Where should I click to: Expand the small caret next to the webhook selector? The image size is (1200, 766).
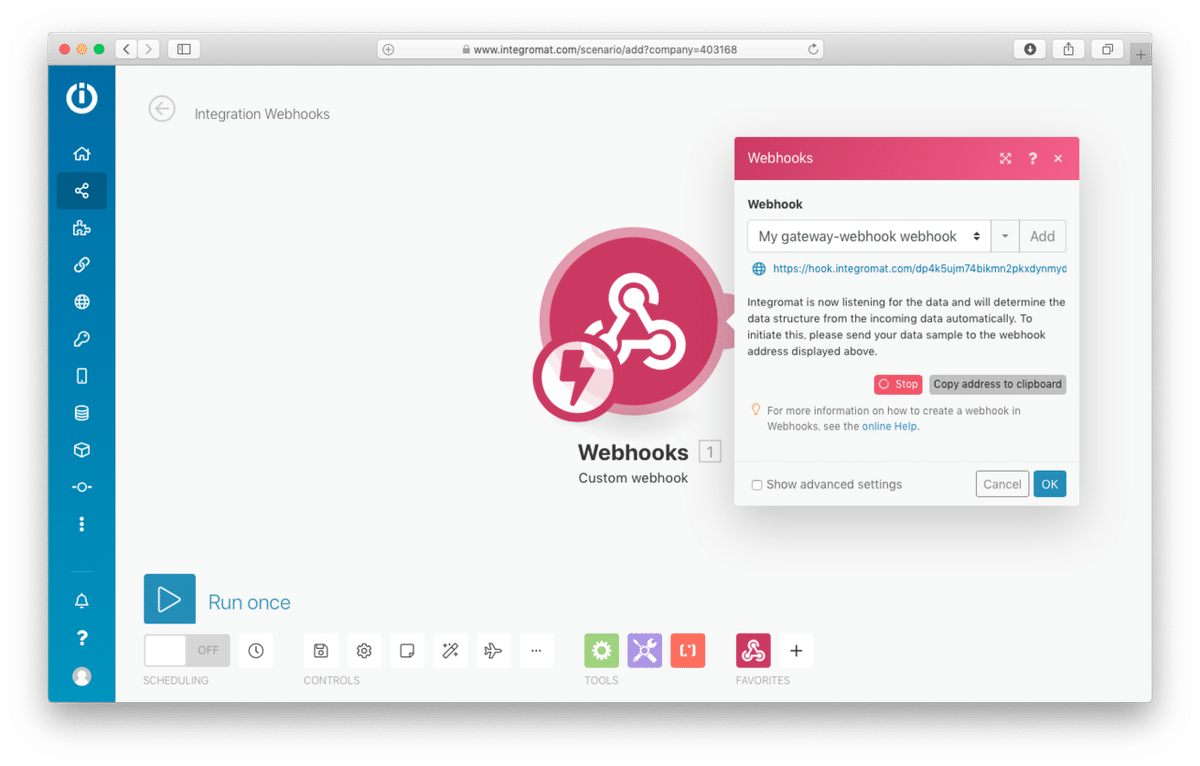(x=1004, y=236)
